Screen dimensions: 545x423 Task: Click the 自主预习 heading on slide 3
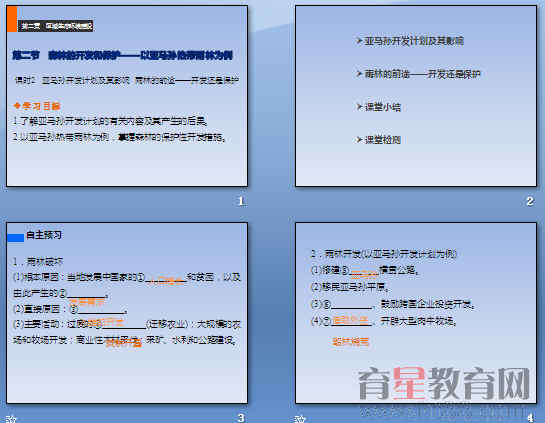pos(44,235)
